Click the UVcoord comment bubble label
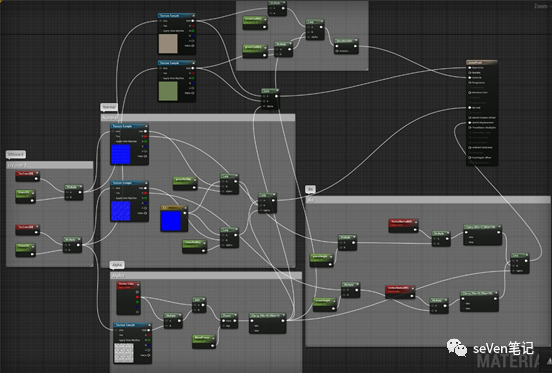 click(16, 154)
